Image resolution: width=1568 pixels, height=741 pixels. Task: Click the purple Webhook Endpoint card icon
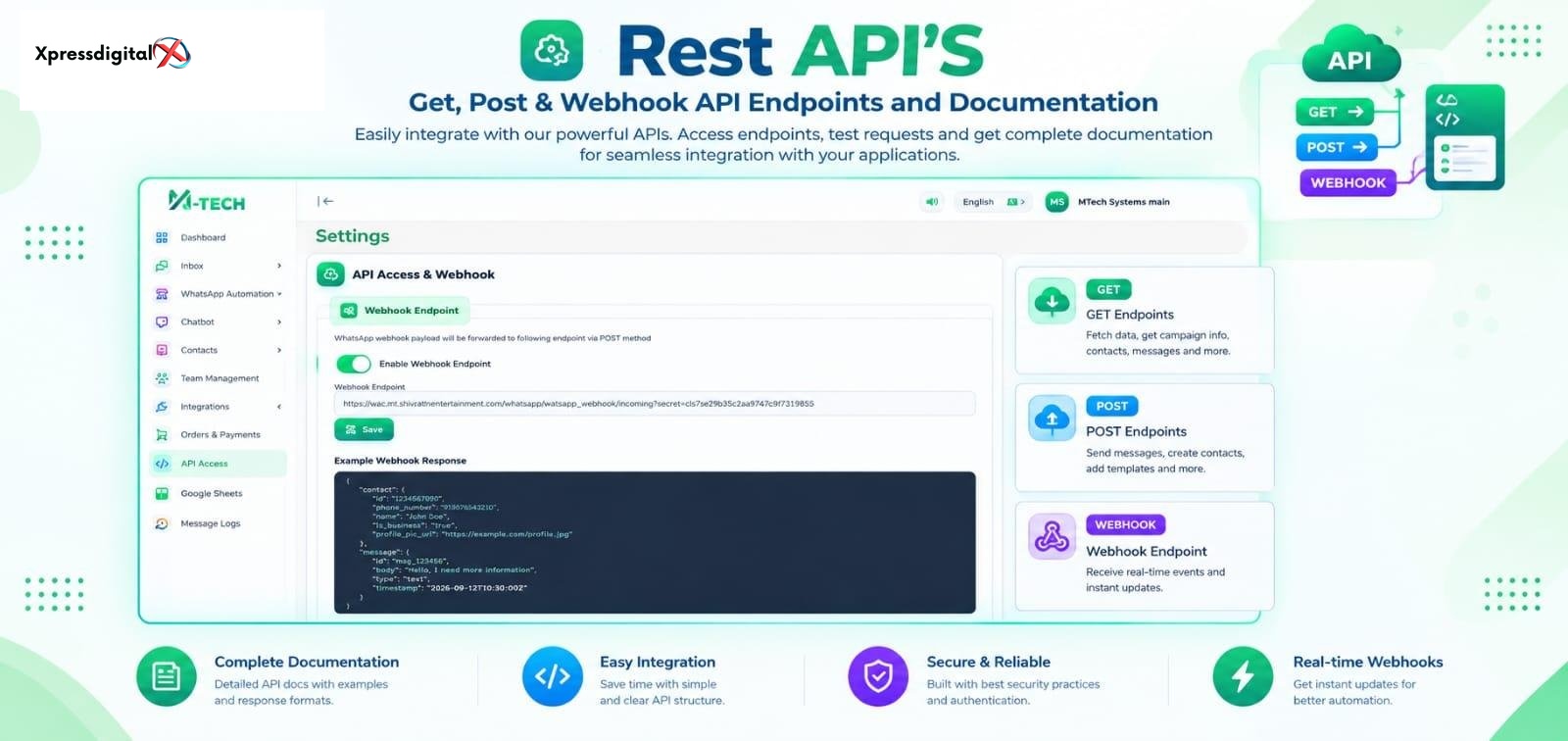click(x=1052, y=536)
